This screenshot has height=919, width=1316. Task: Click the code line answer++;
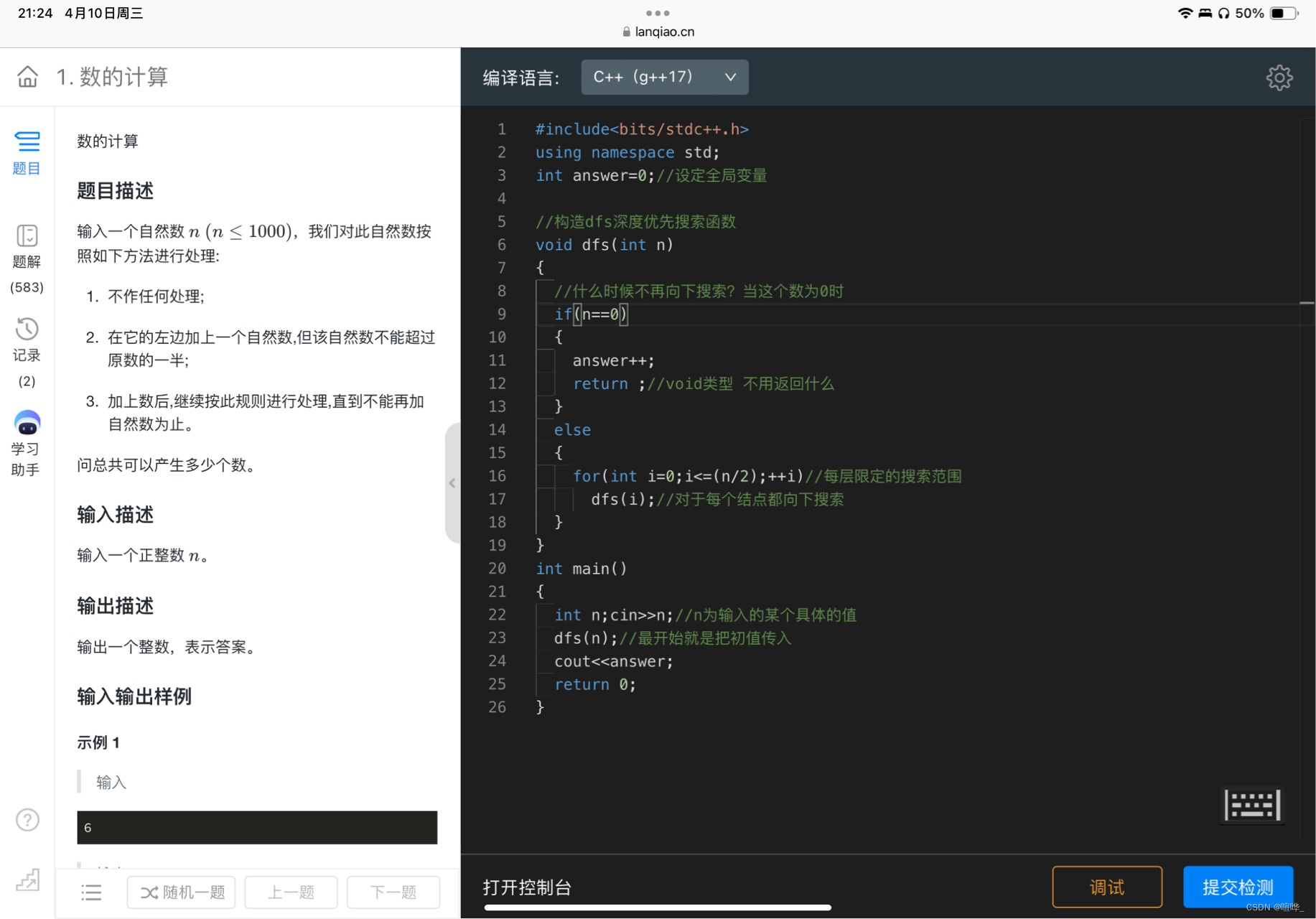tap(613, 360)
